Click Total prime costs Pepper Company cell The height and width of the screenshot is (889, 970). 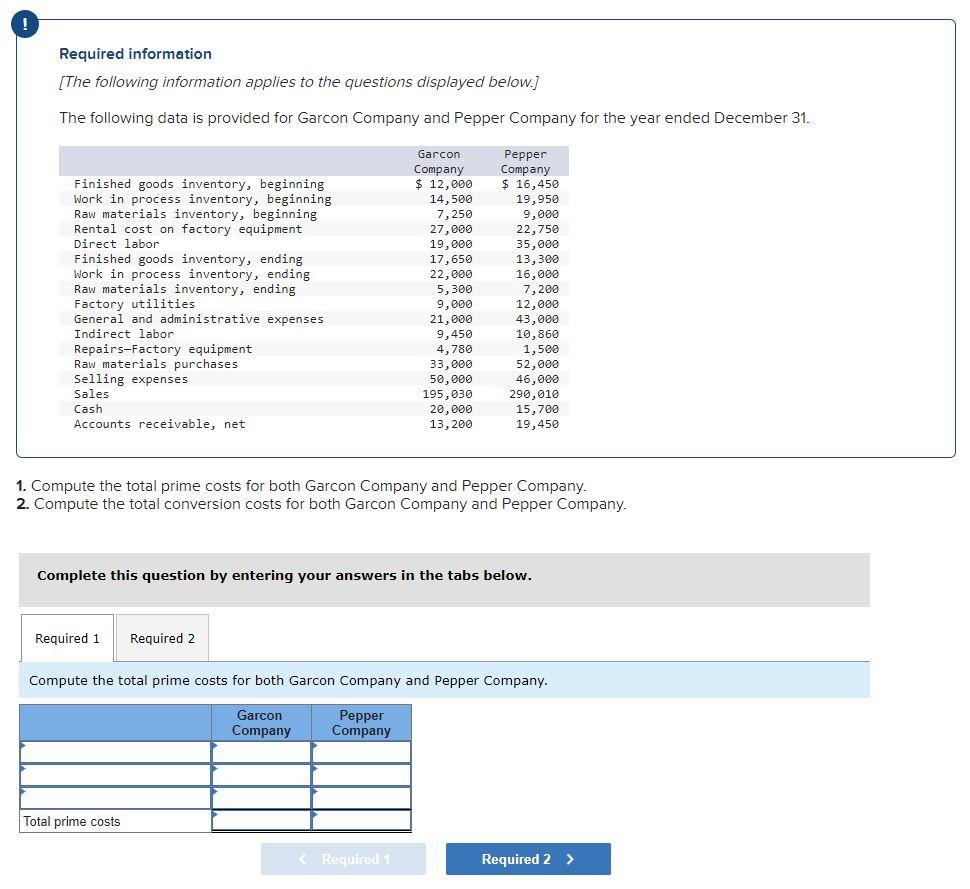361,820
